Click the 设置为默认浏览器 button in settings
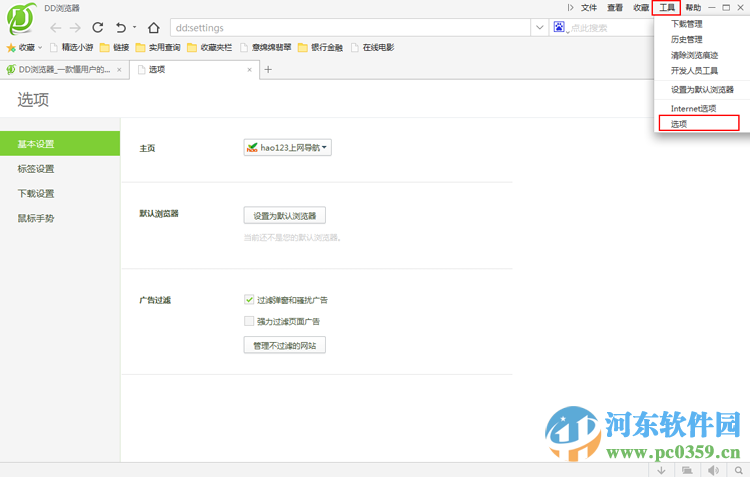Screen dimensions: 750x477 (285, 215)
